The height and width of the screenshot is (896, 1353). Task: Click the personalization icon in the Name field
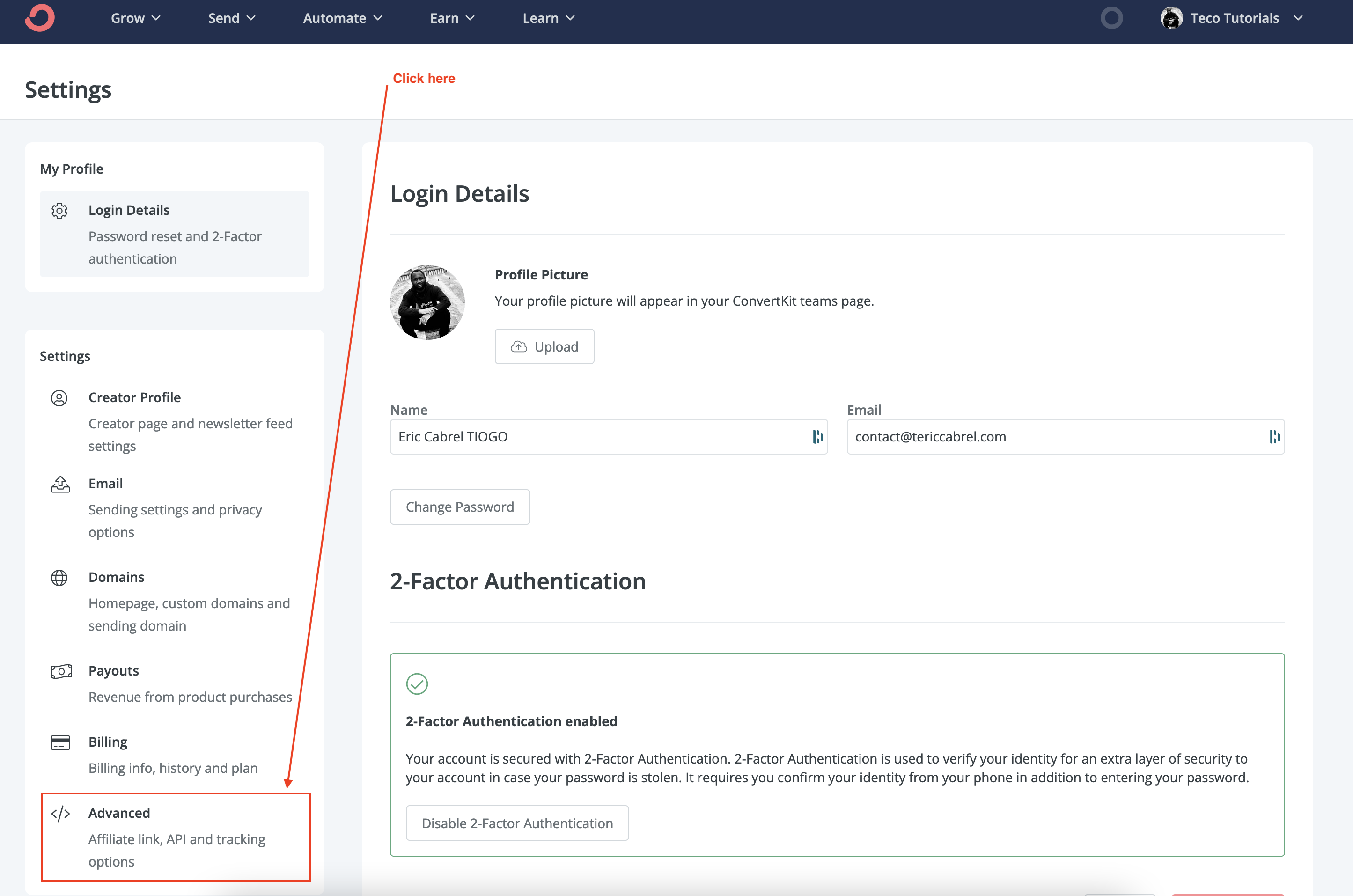[x=816, y=437]
